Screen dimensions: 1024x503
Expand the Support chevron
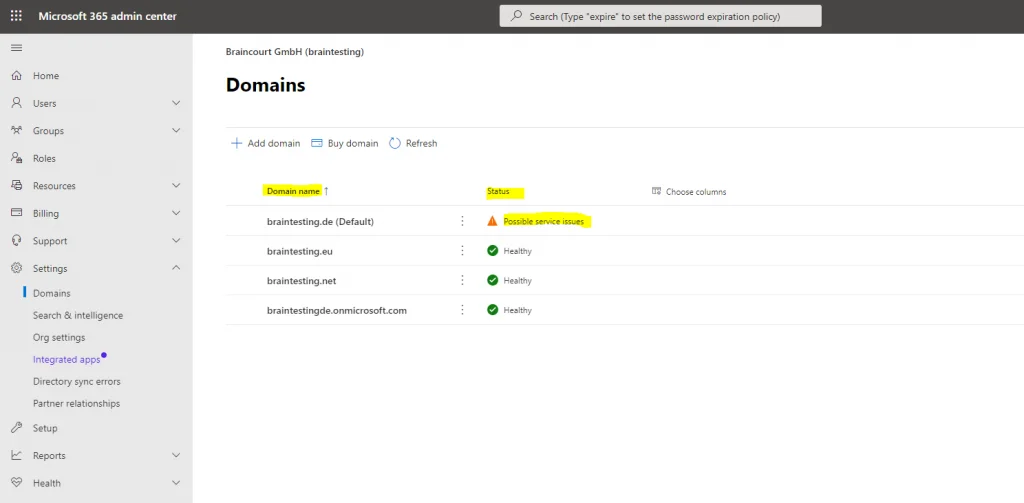click(x=176, y=240)
